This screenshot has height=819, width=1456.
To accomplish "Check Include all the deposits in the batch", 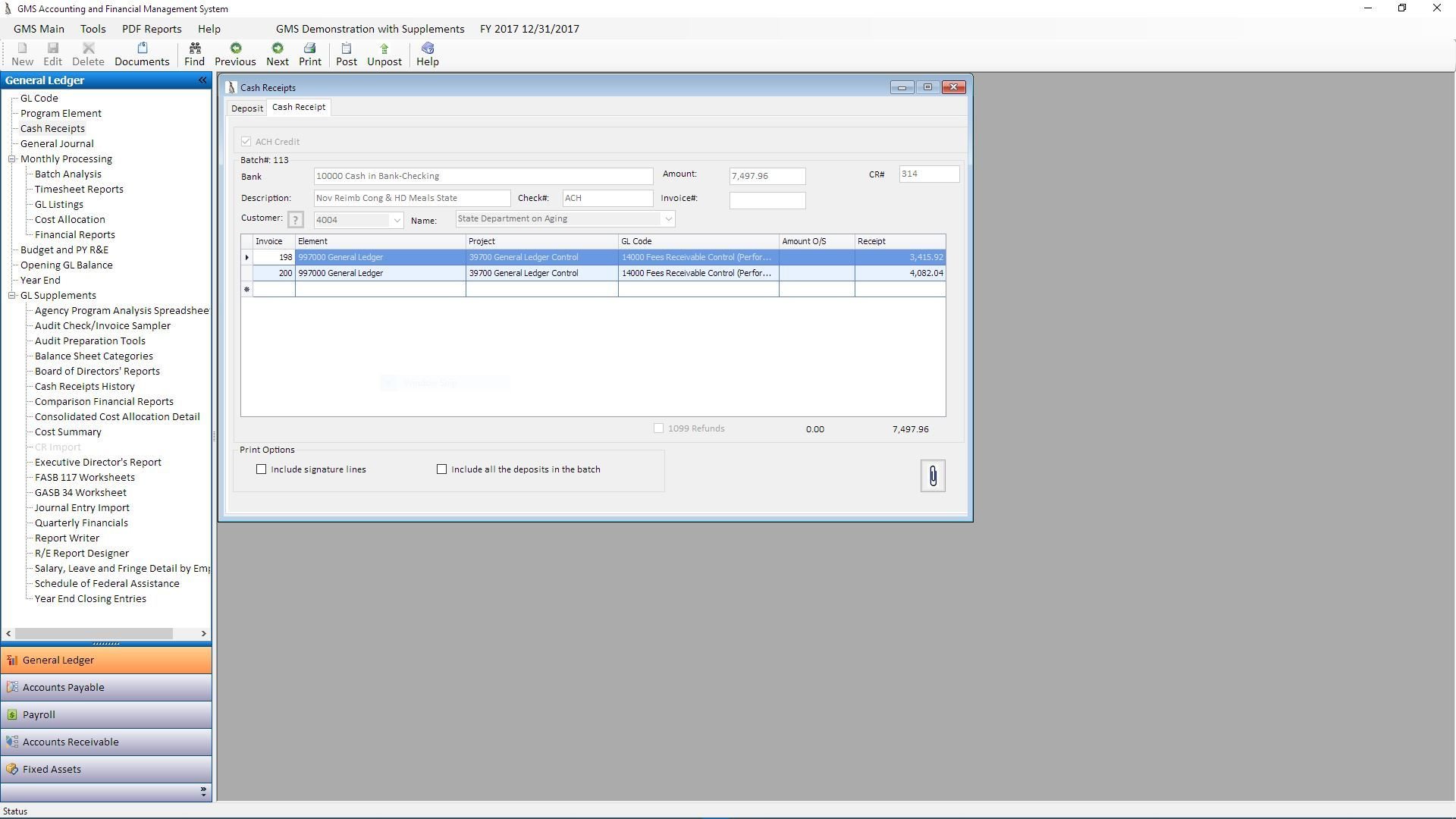I will [x=442, y=469].
